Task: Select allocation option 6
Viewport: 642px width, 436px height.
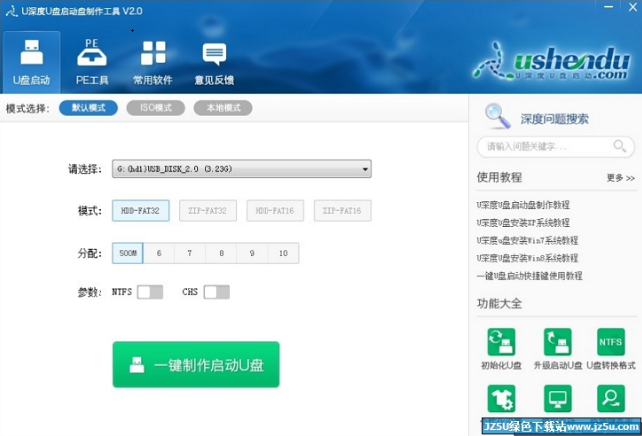Action: tap(159, 253)
